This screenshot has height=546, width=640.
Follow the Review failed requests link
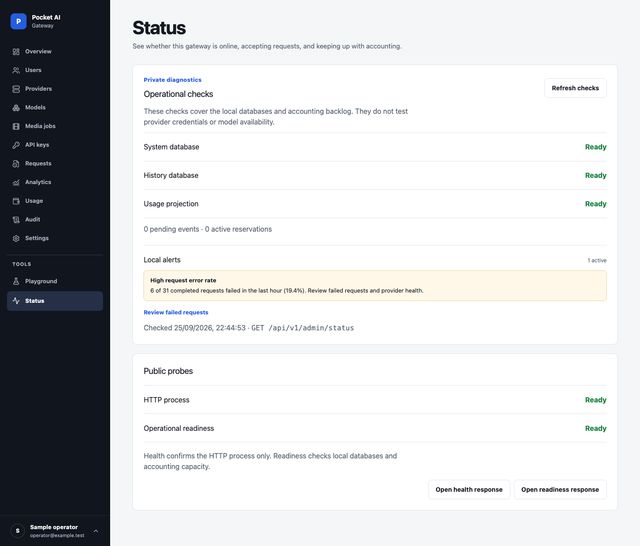point(176,313)
